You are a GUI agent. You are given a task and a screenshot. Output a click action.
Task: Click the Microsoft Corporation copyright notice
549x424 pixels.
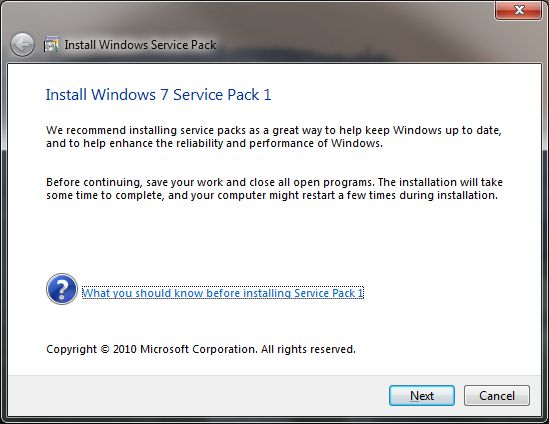(201, 349)
